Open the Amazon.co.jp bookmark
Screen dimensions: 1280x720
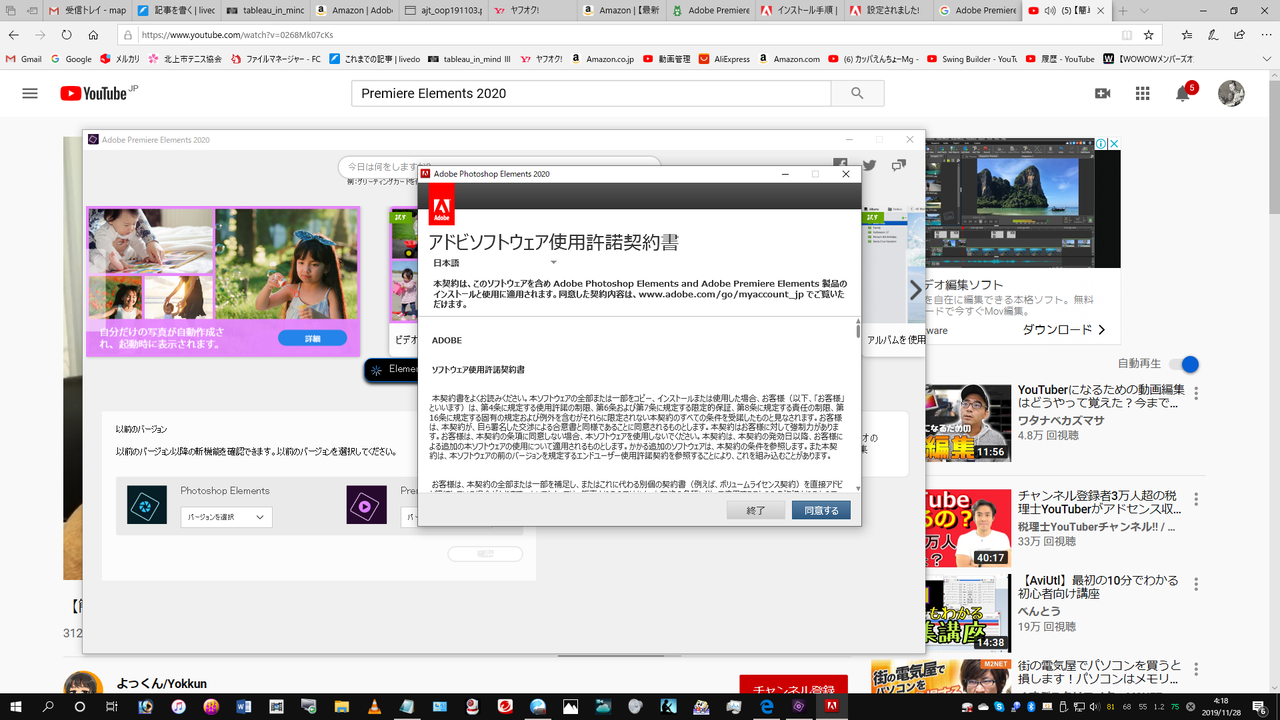(x=603, y=59)
